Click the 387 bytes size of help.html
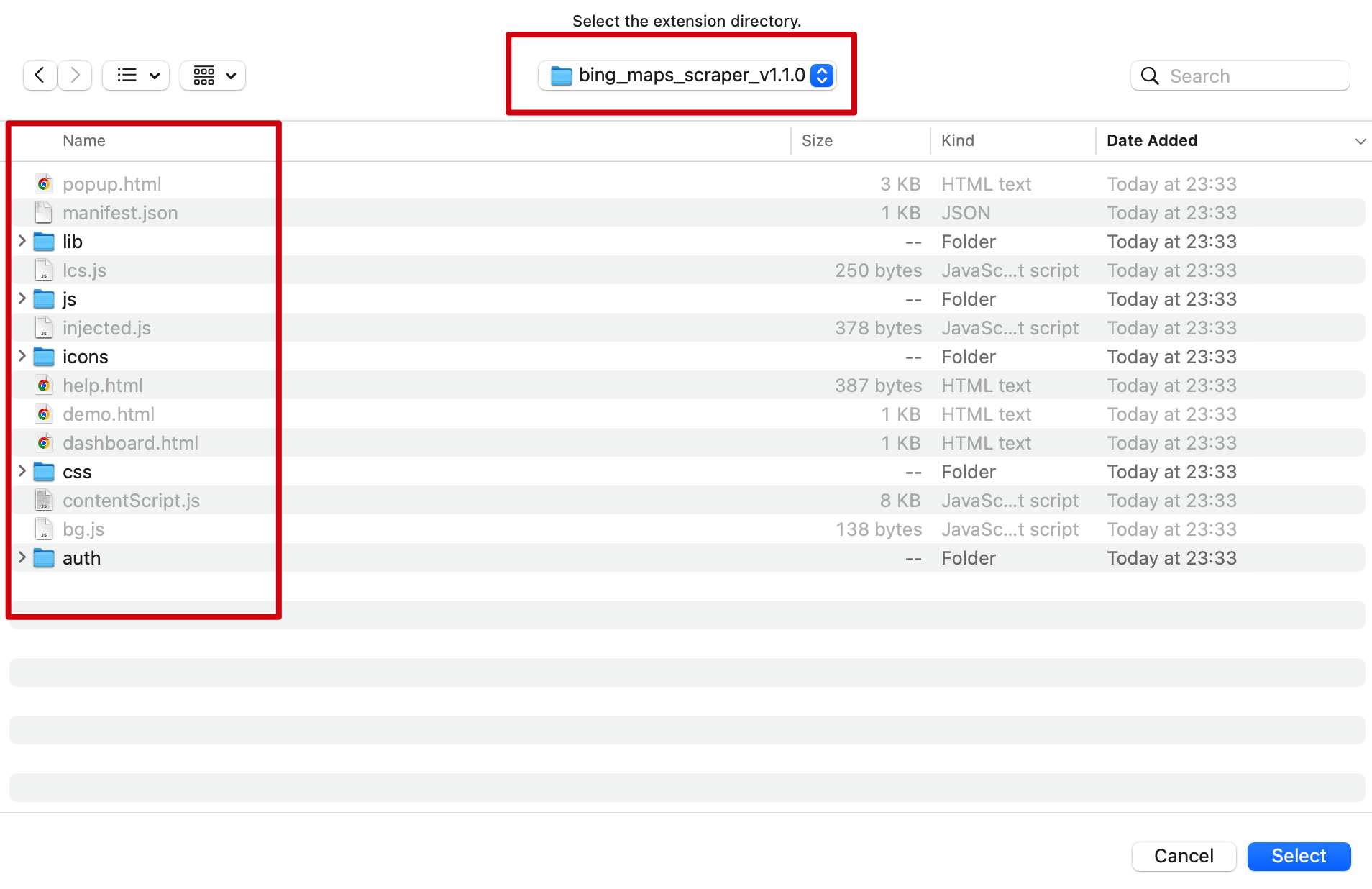 (878, 386)
